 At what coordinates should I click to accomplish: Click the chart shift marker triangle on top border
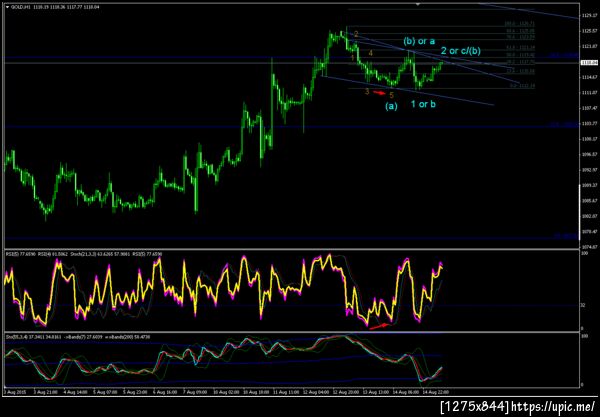click(x=418, y=4)
